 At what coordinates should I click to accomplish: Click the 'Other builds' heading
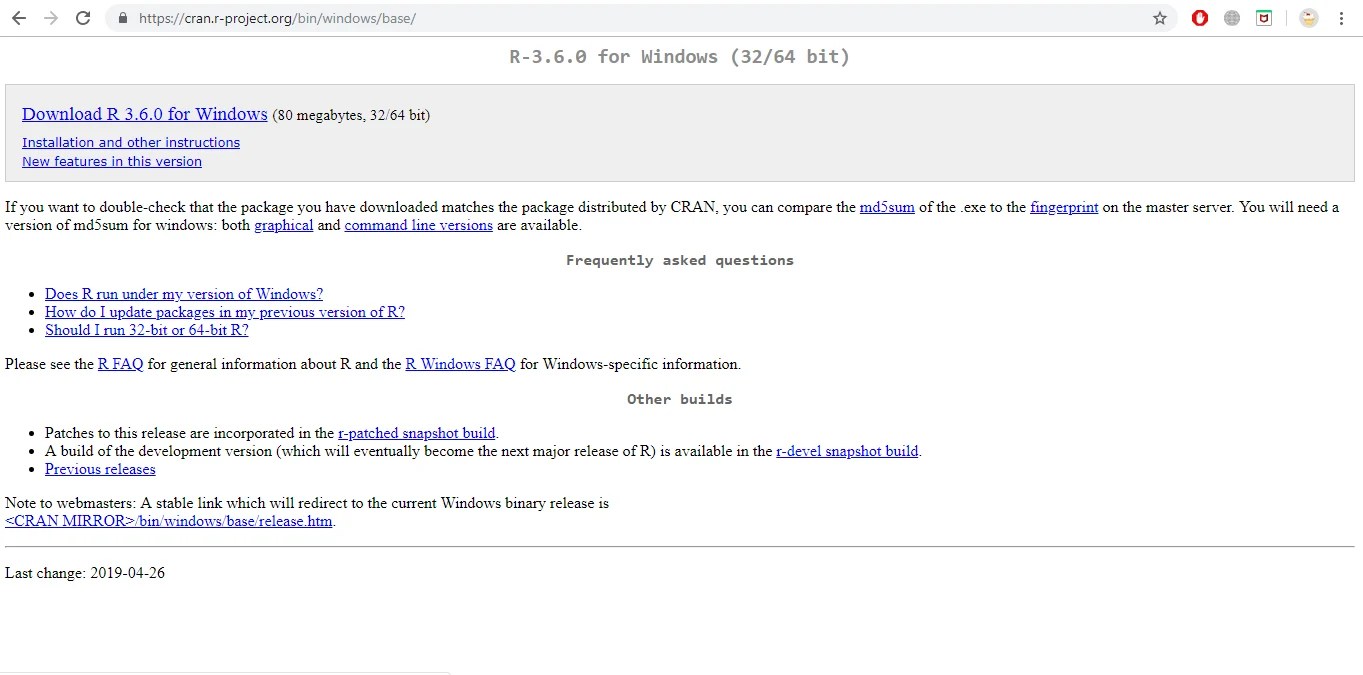(x=680, y=399)
